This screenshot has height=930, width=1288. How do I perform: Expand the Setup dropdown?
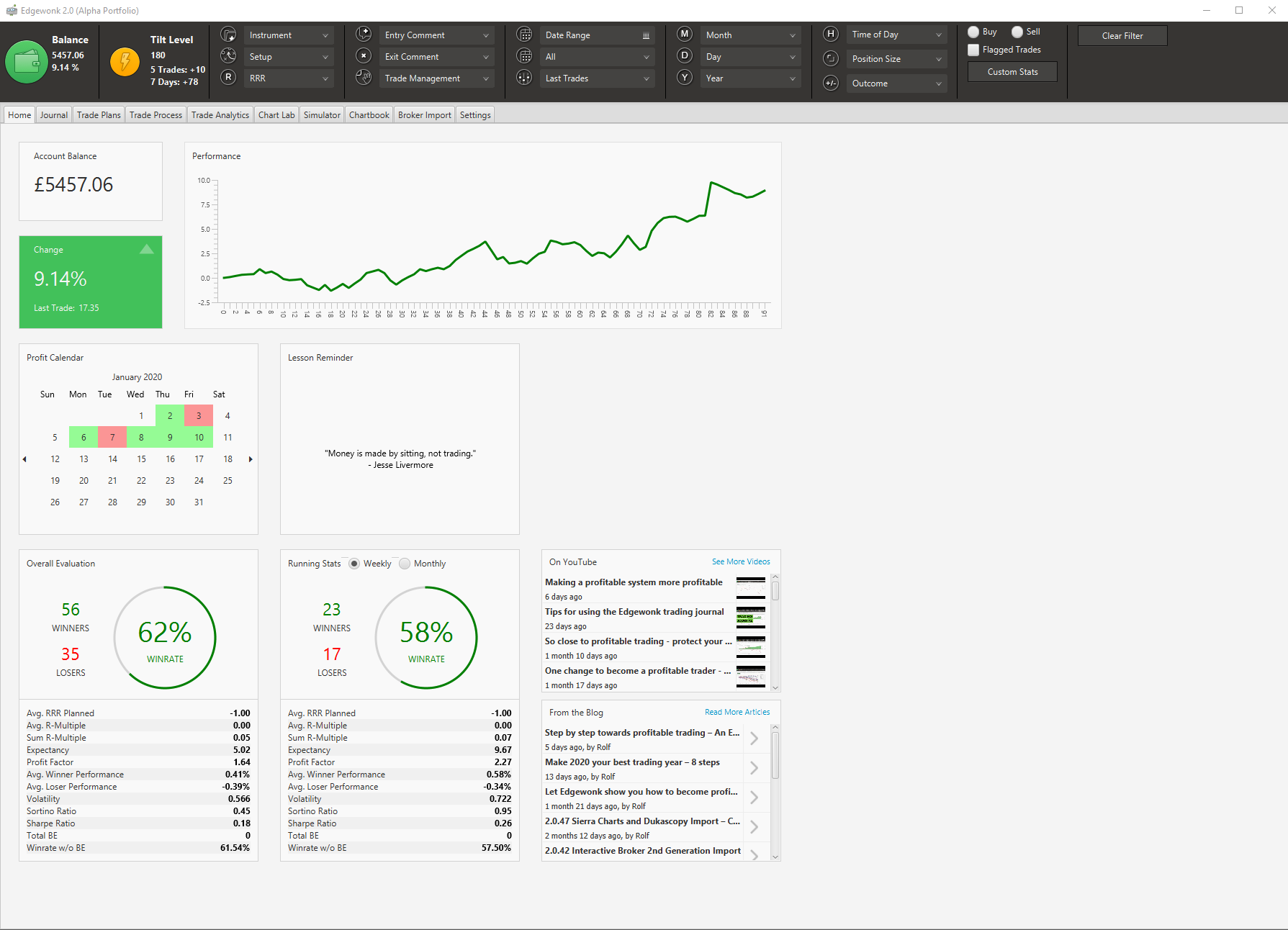tap(288, 57)
